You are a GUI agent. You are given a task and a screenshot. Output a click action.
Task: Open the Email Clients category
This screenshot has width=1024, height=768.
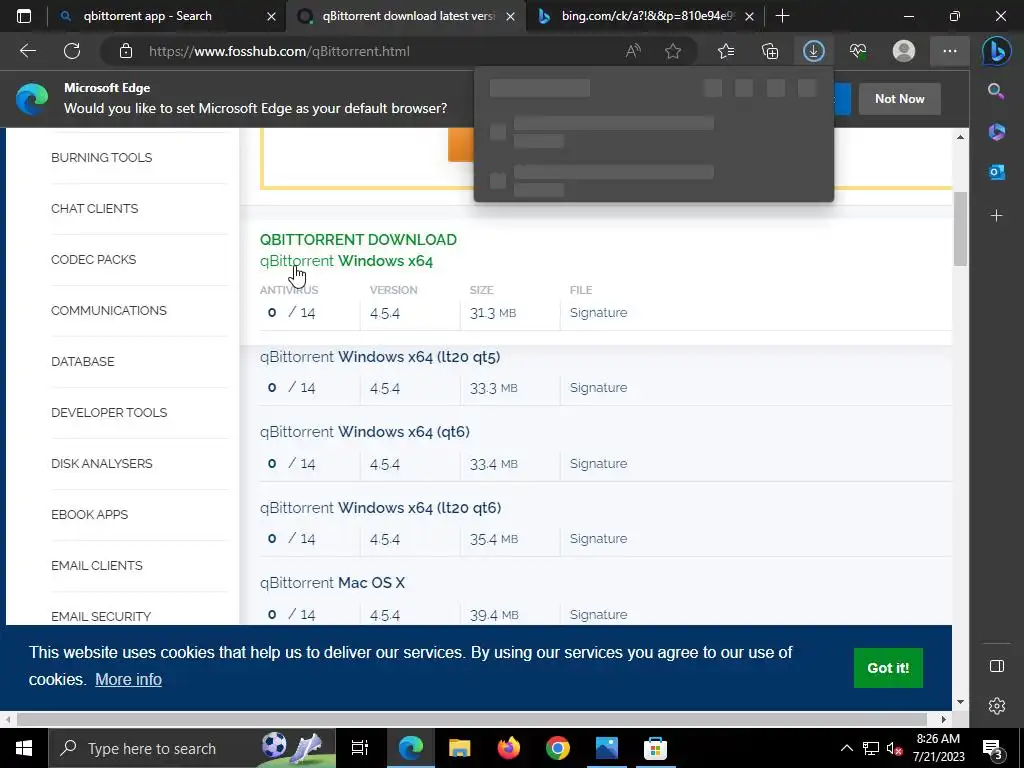point(97,565)
